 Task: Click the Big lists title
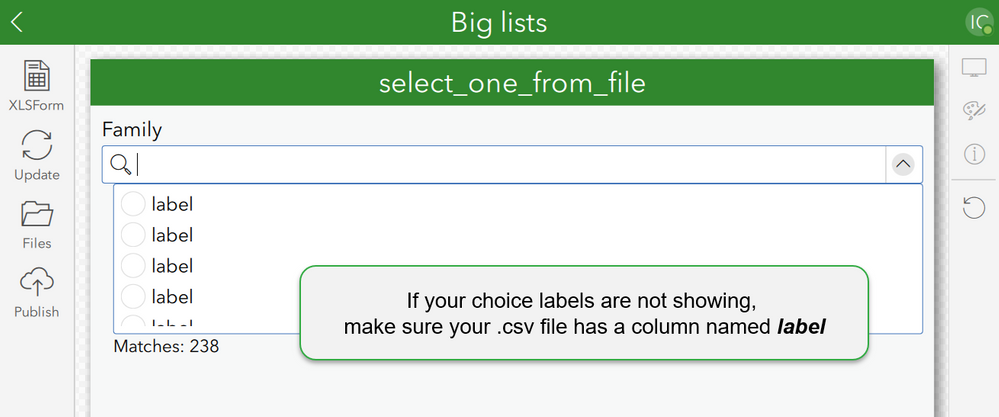tap(499, 22)
